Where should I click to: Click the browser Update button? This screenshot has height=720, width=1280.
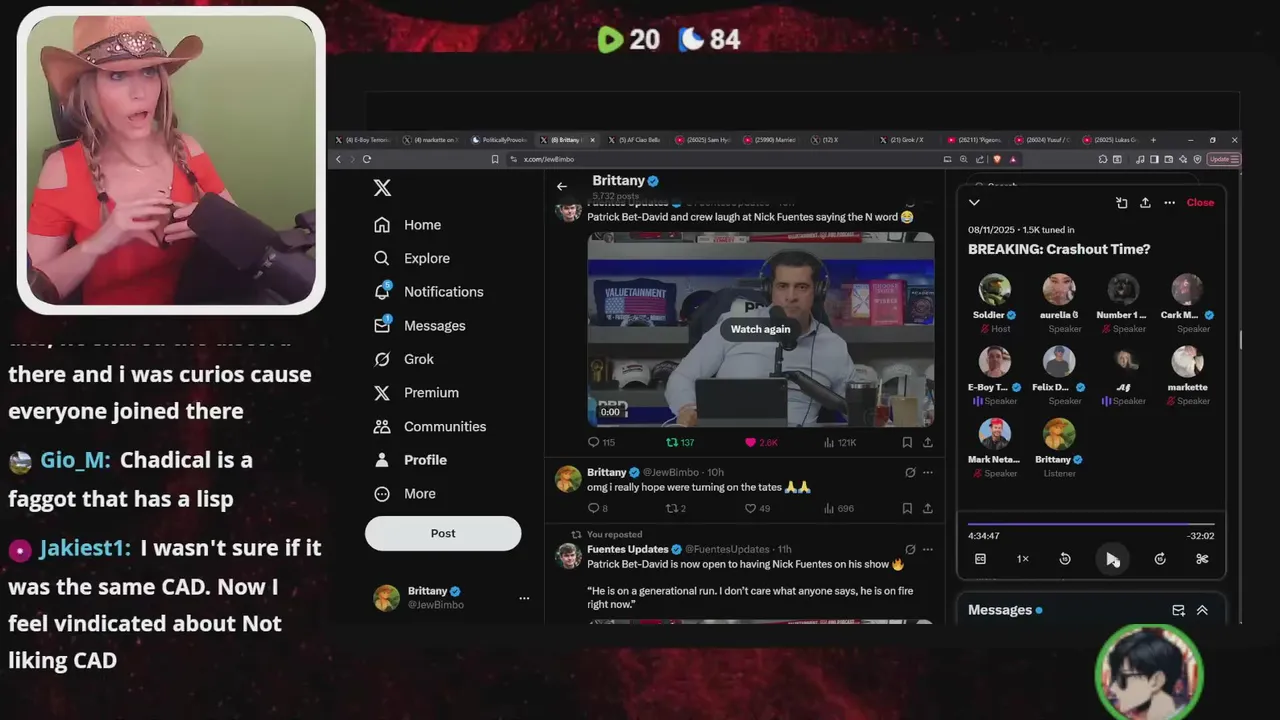click(1224, 159)
